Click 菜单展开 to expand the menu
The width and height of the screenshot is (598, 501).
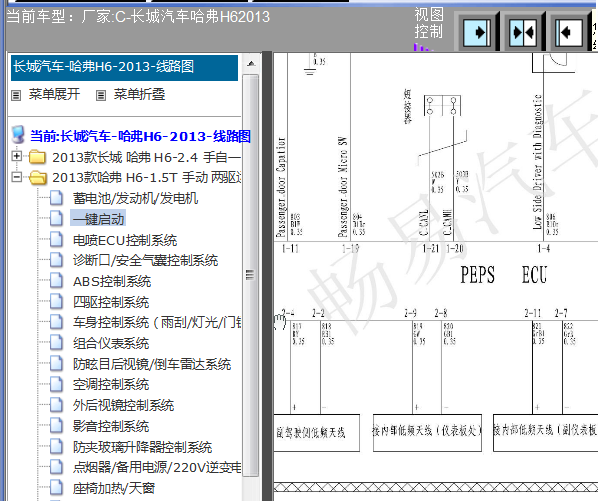(x=54, y=94)
